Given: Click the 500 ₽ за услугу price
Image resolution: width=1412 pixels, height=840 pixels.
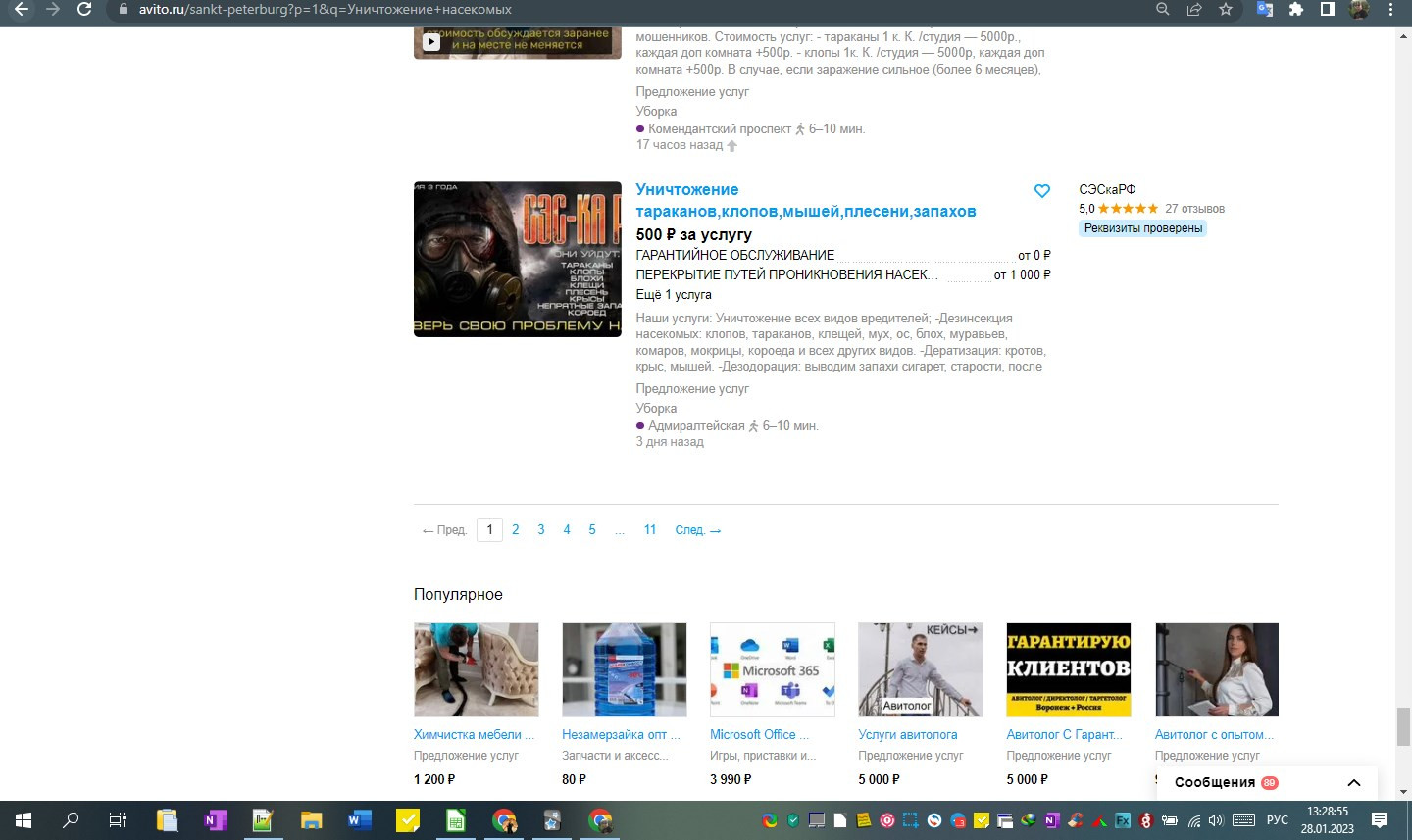Looking at the screenshot, I should [x=694, y=234].
